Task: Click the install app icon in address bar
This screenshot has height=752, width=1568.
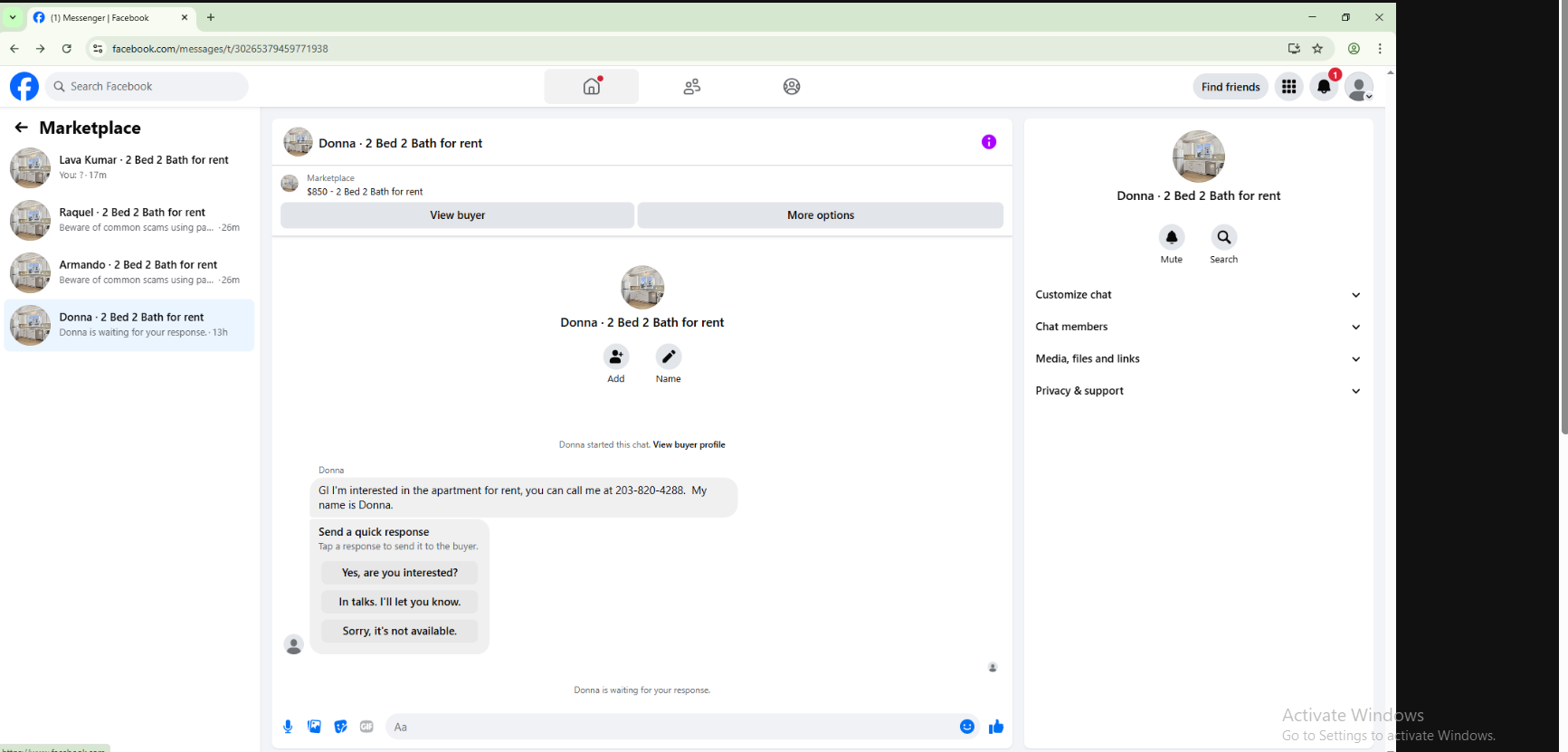Action: click(1294, 49)
